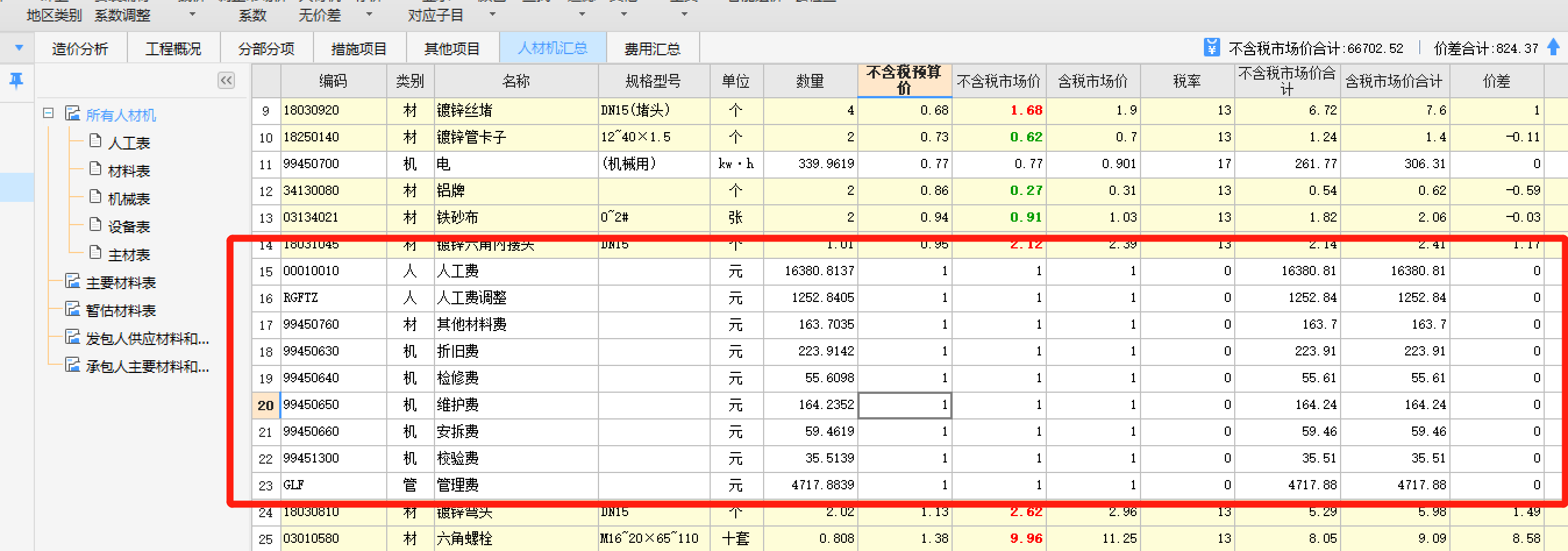Switch to the 分部分项 tab
This screenshot has height=551, width=1568.
(x=266, y=48)
